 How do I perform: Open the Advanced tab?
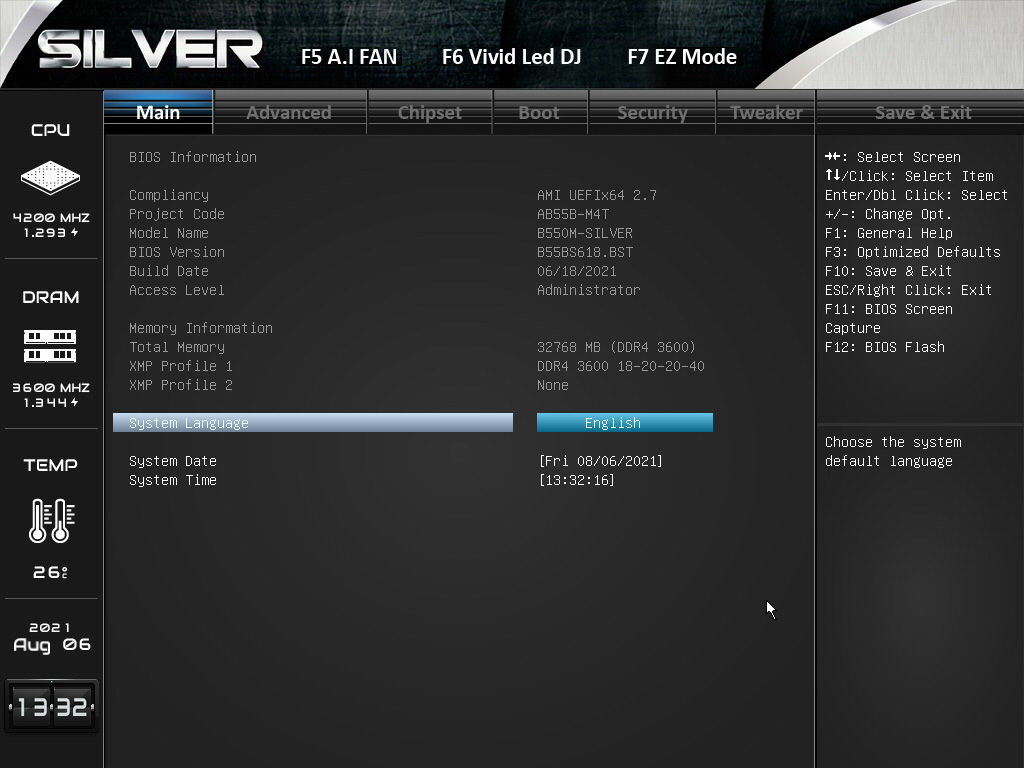coord(289,112)
